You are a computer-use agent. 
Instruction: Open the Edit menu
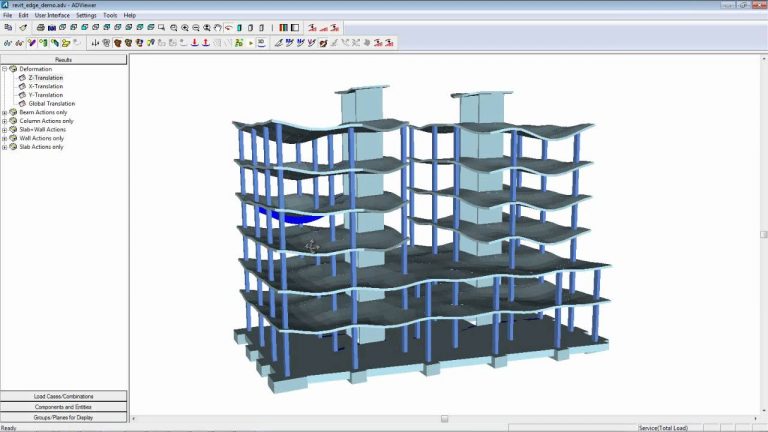point(23,16)
